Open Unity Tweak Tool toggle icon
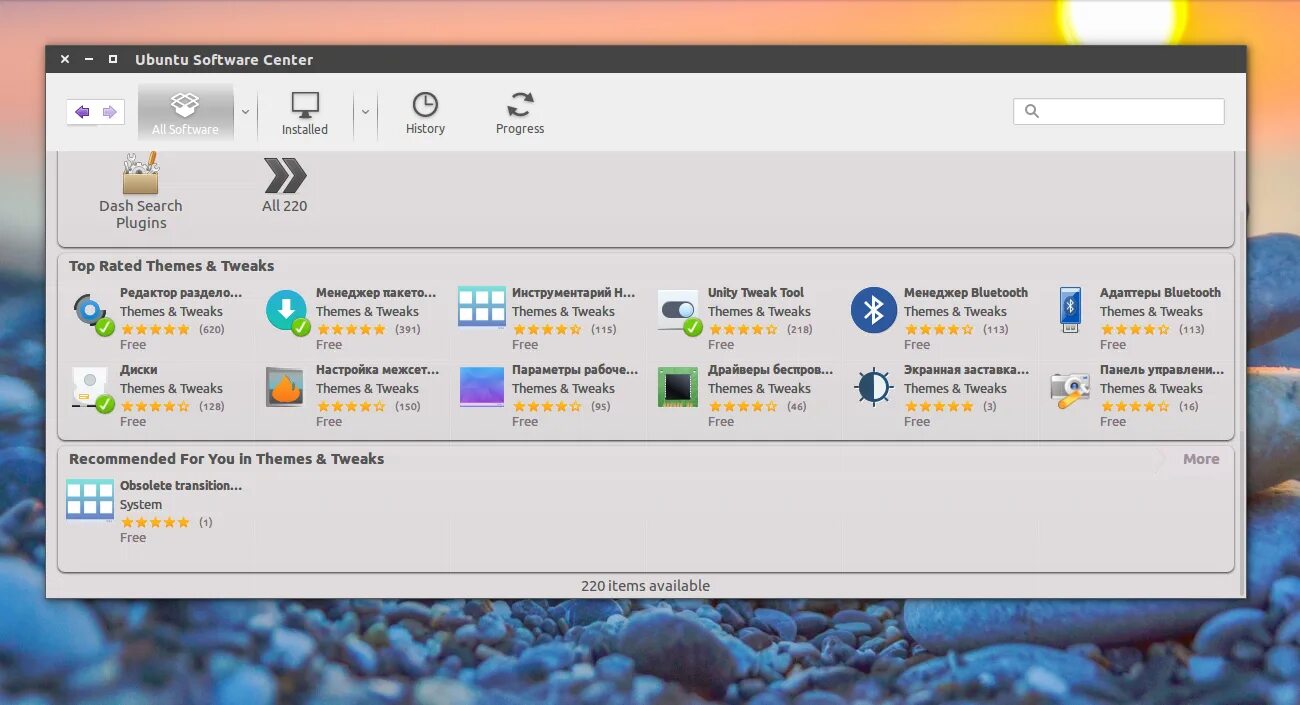 coord(679,311)
